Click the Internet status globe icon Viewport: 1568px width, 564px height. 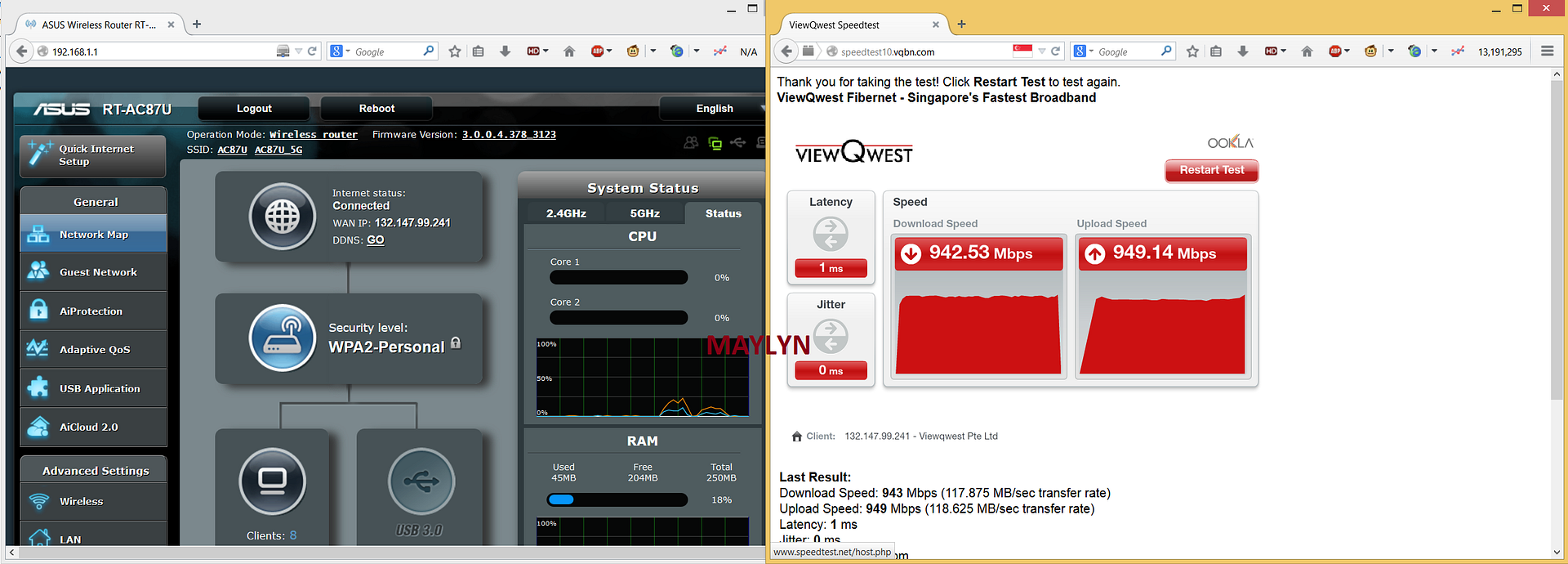283,217
